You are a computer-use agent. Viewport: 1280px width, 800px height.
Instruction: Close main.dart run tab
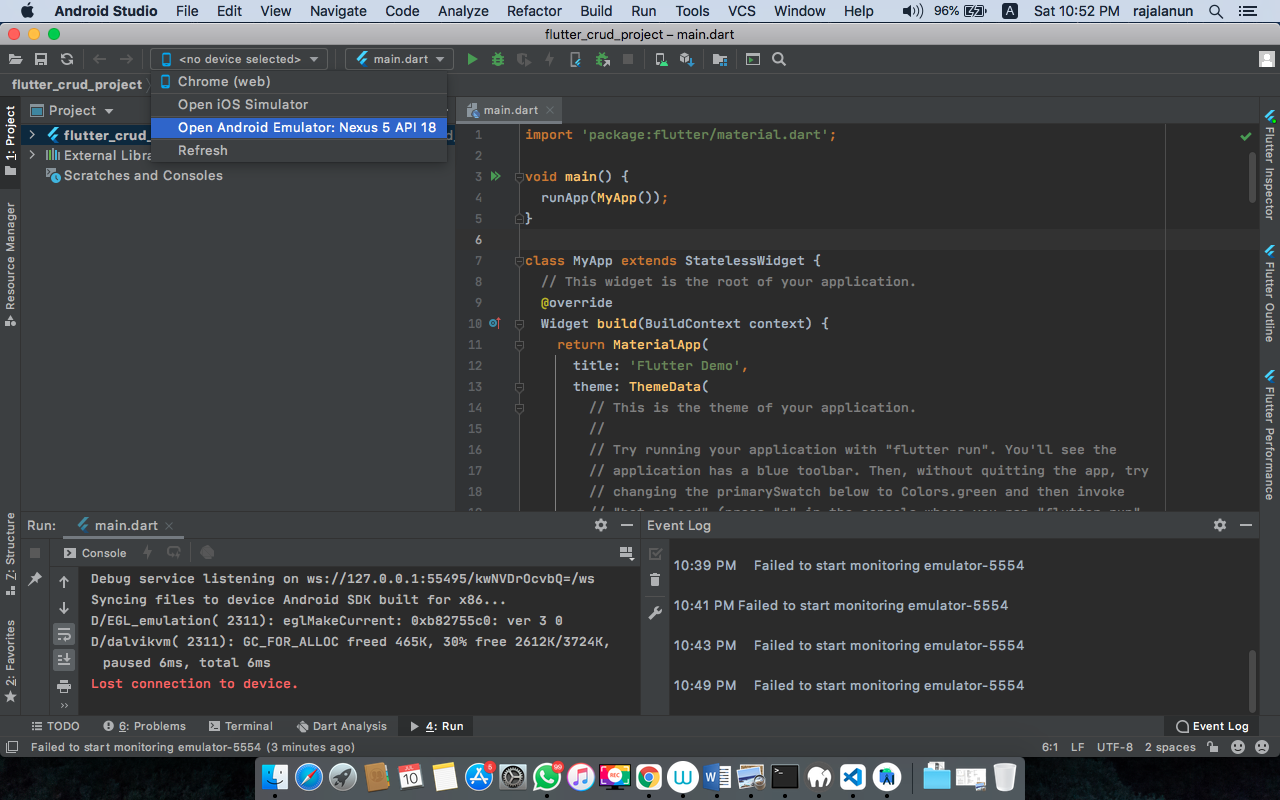pyautogui.click(x=168, y=525)
